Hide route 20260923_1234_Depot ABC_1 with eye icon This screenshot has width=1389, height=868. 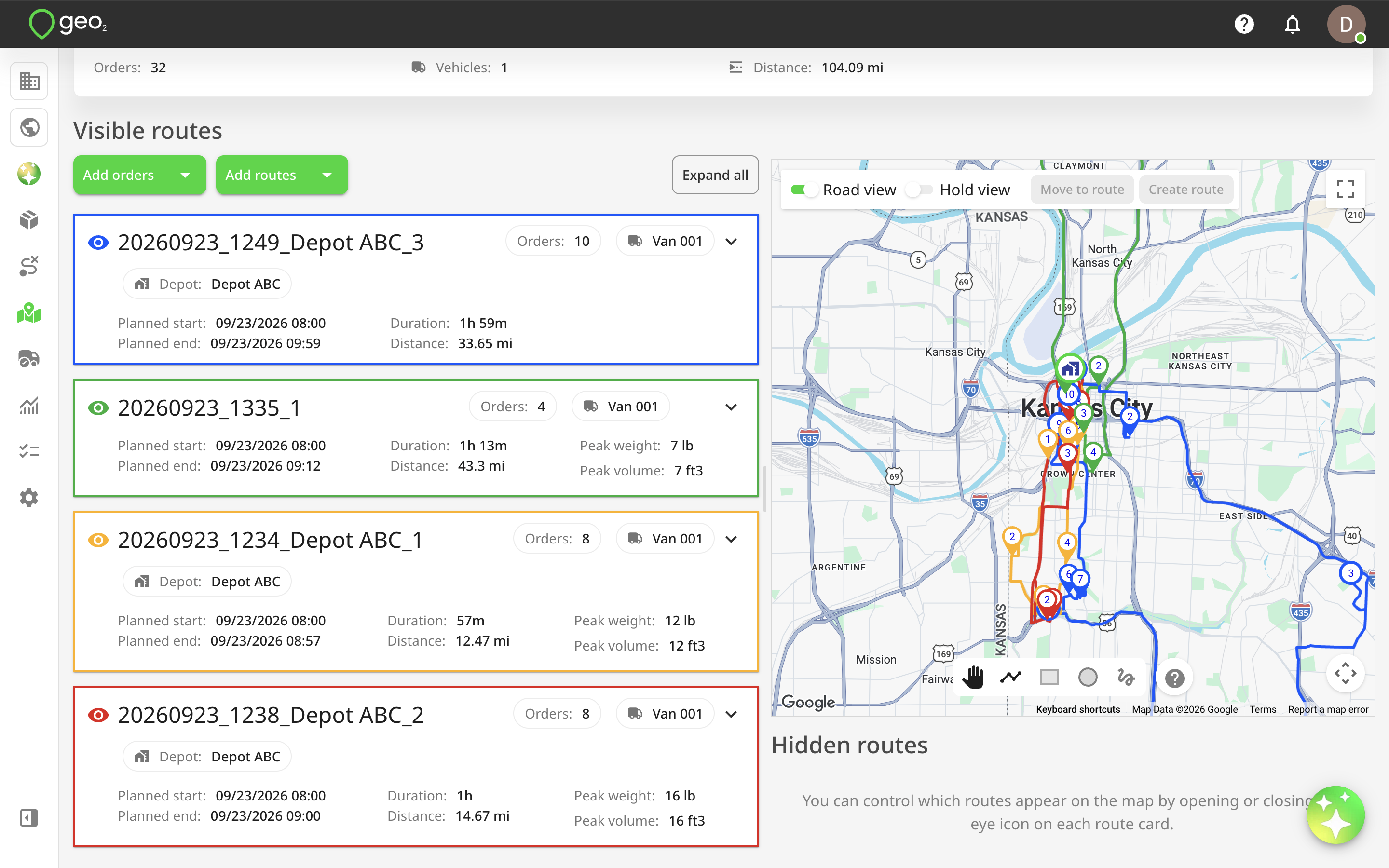98,540
